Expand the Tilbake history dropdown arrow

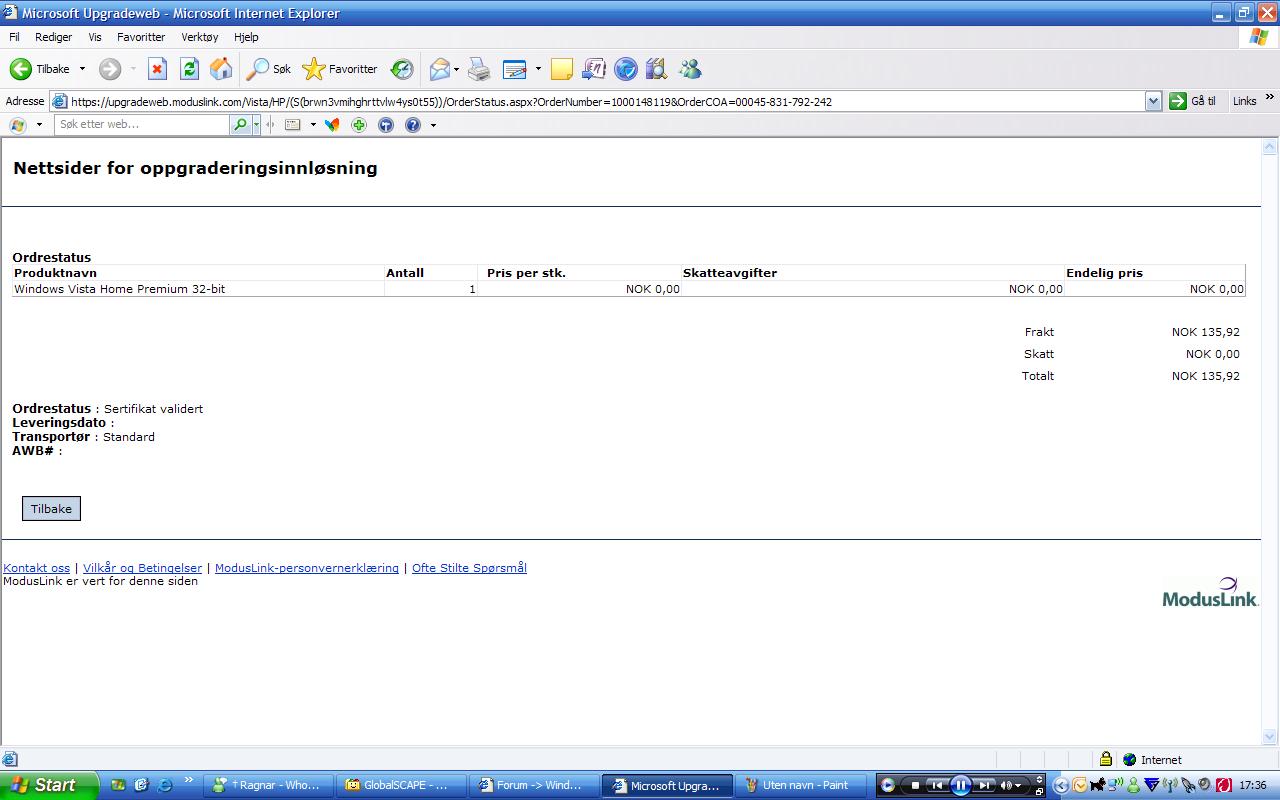82,69
